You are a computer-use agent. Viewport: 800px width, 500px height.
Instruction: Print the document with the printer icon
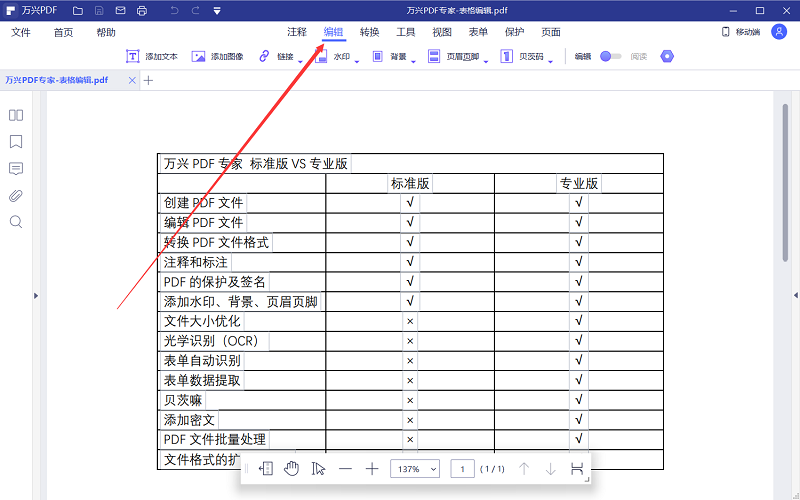point(142,11)
